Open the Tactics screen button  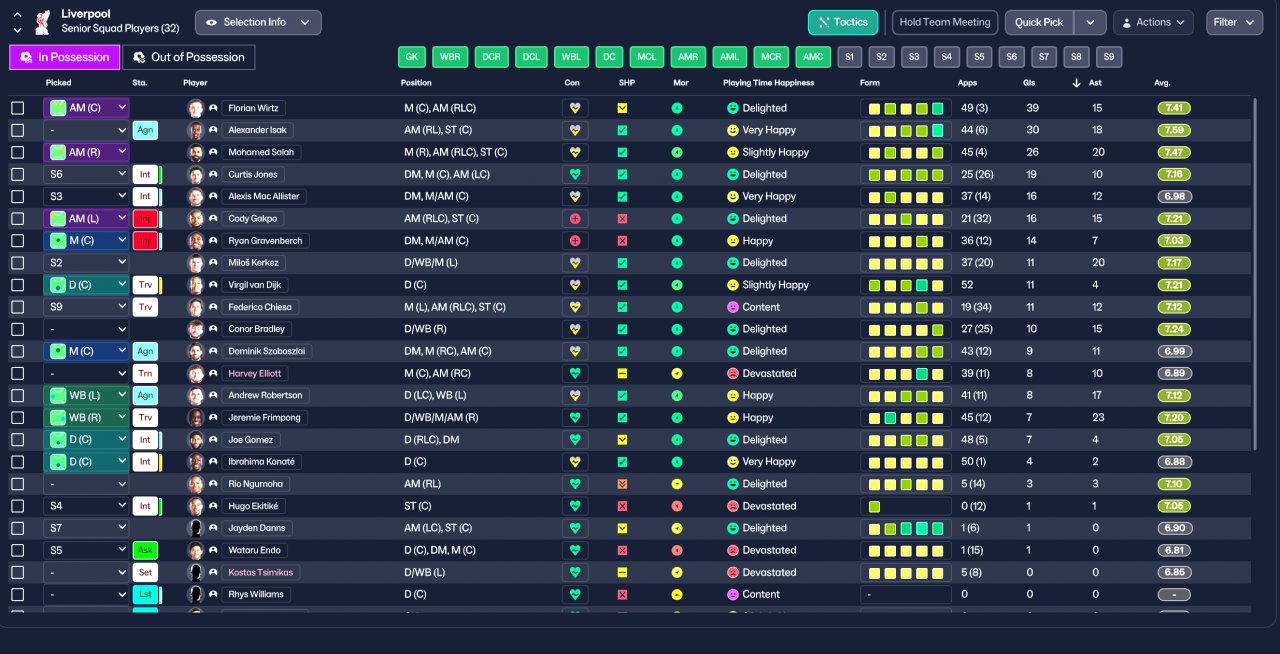(x=843, y=22)
